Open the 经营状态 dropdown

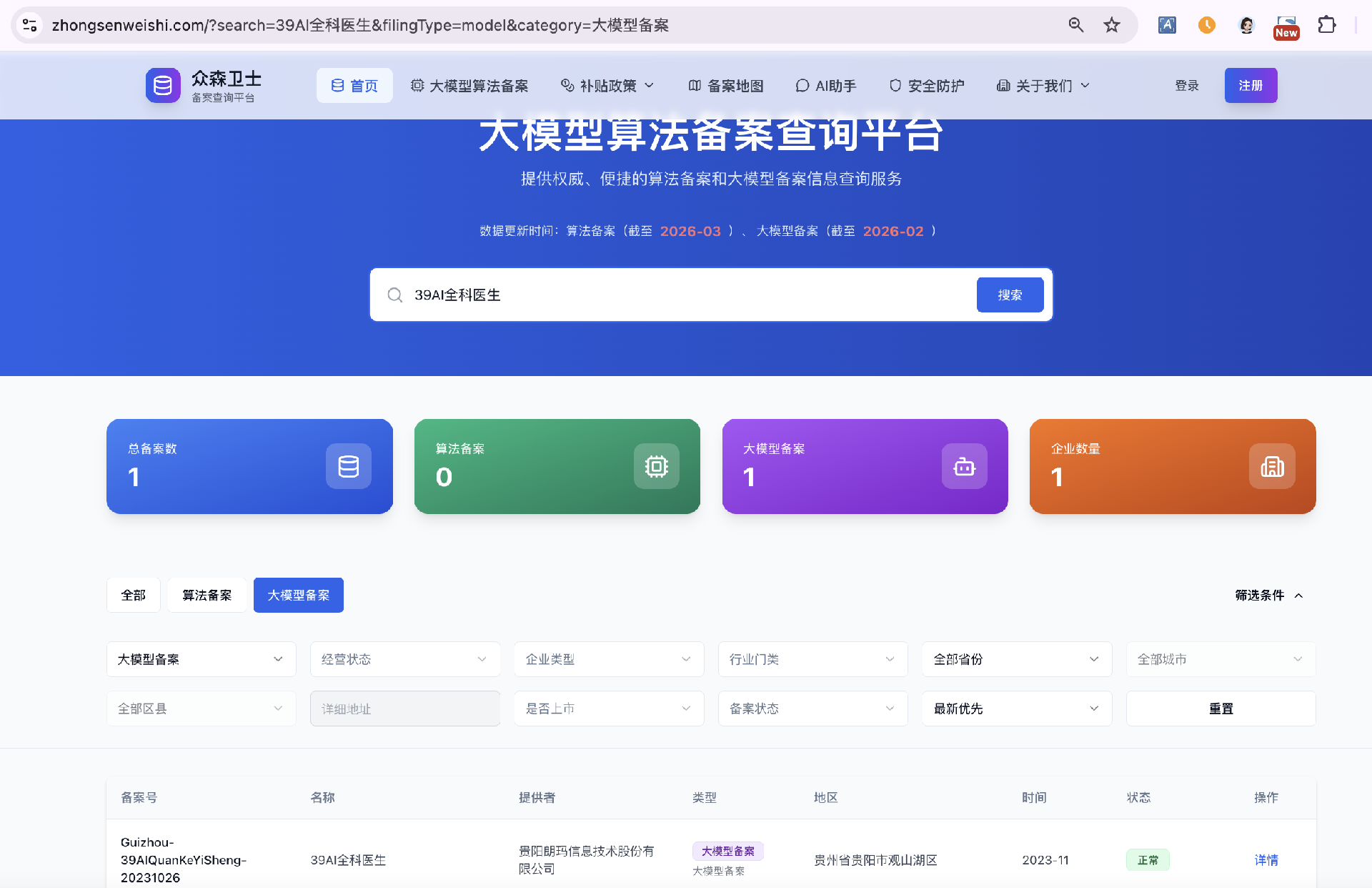click(405, 659)
